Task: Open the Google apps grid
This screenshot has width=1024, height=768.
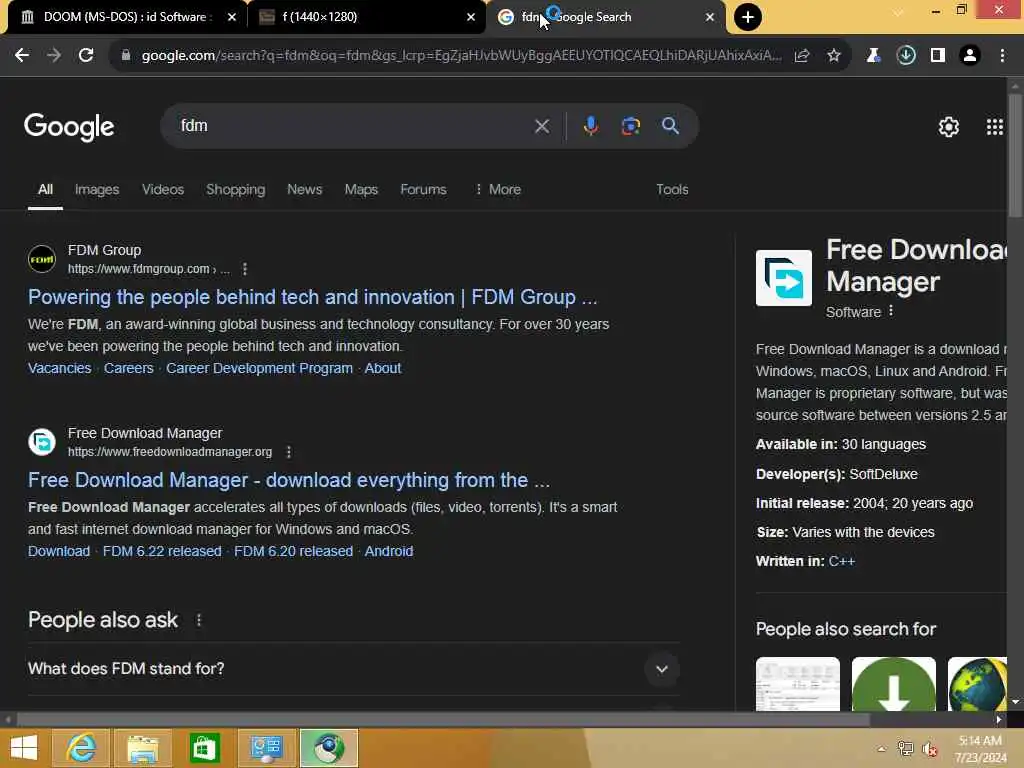Action: click(995, 127)
